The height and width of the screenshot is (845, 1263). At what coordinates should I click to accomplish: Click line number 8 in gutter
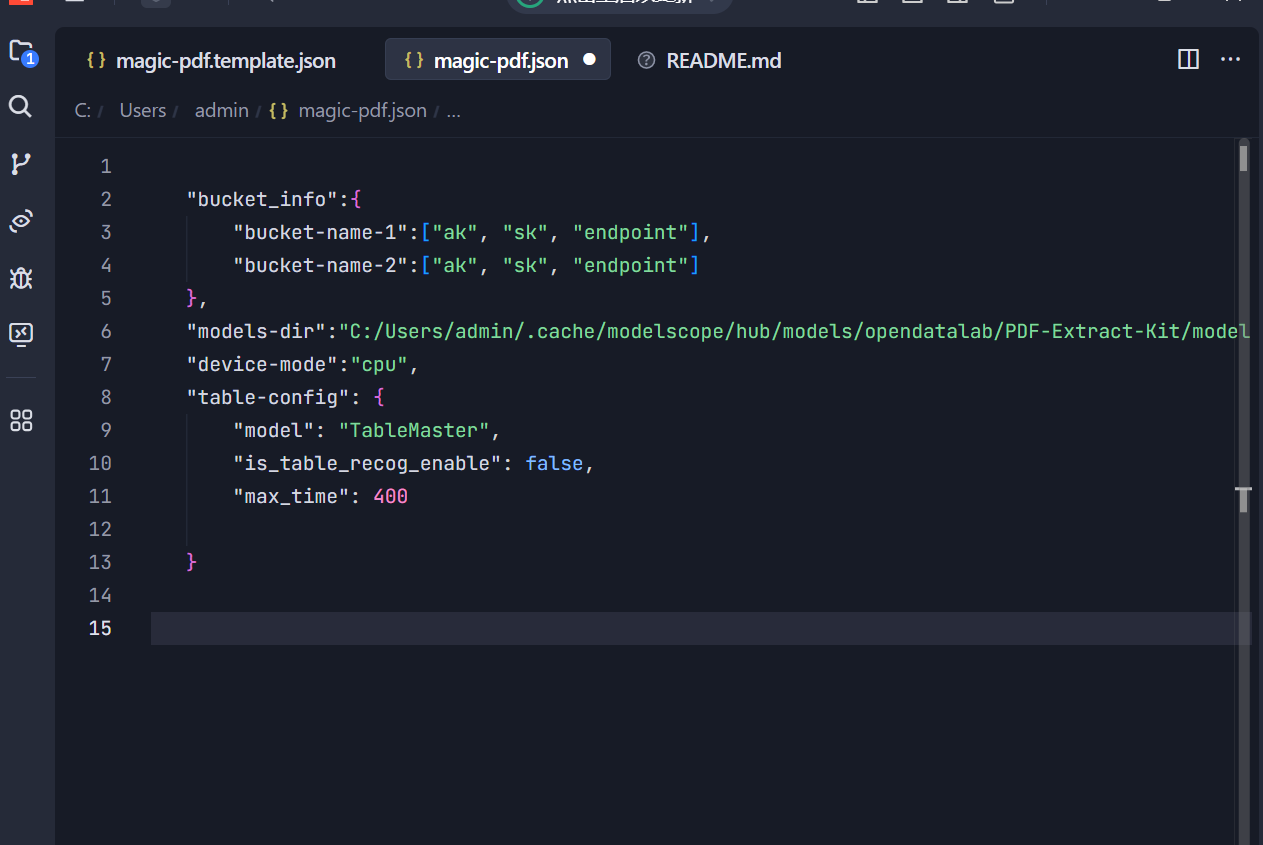coord(106,397)
